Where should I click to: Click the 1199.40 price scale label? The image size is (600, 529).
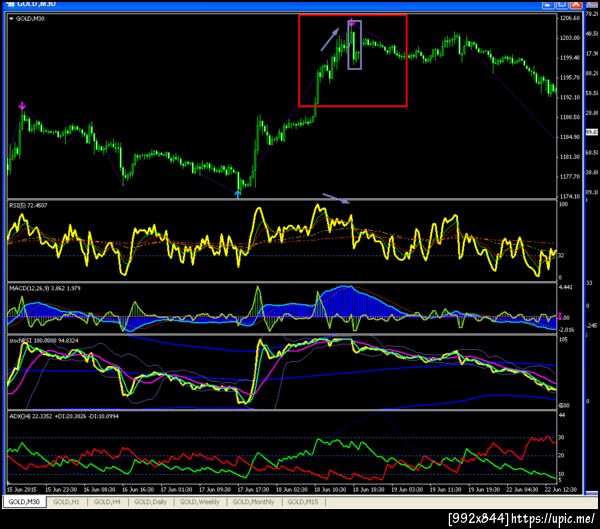coord(570,57)
